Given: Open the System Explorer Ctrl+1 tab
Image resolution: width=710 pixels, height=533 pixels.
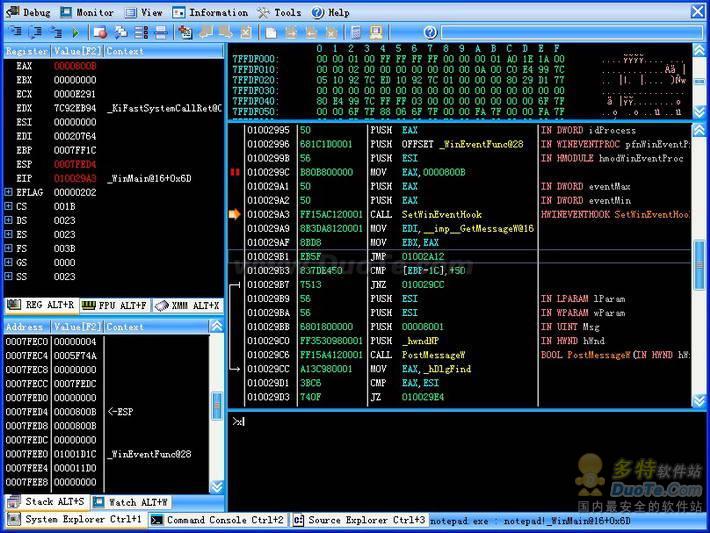Looking at the screenshot, I should [x=75, y=519].
